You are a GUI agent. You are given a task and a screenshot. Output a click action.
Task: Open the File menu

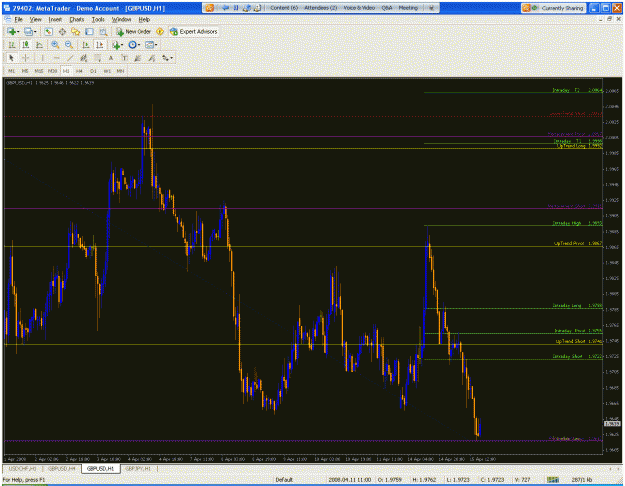point(18,19)
